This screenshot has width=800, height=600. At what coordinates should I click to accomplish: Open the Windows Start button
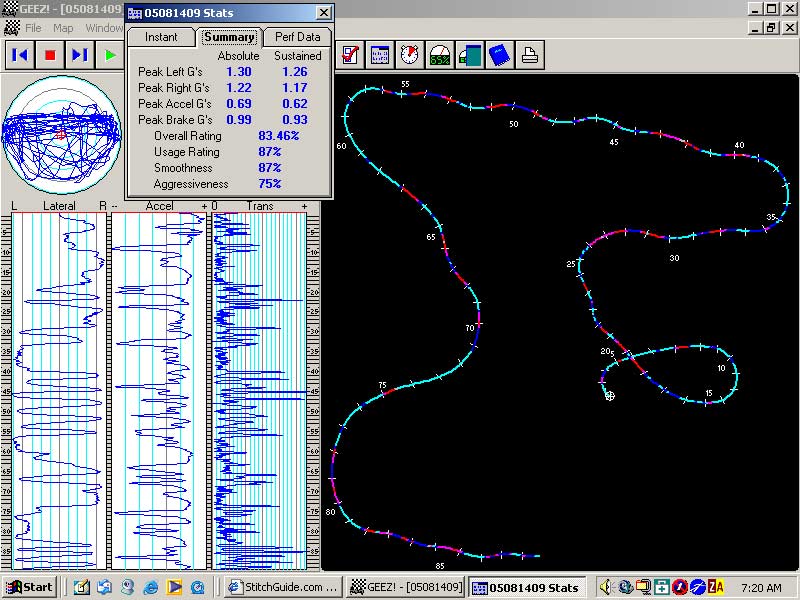(30, 587)
